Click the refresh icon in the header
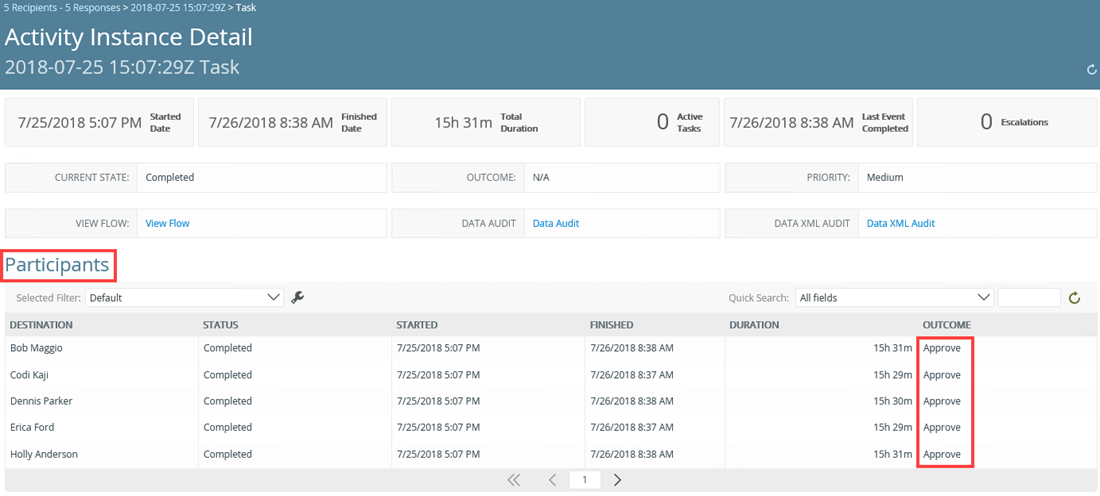The width and height of the screenshot is (1100, 496). pos(1091,70)
